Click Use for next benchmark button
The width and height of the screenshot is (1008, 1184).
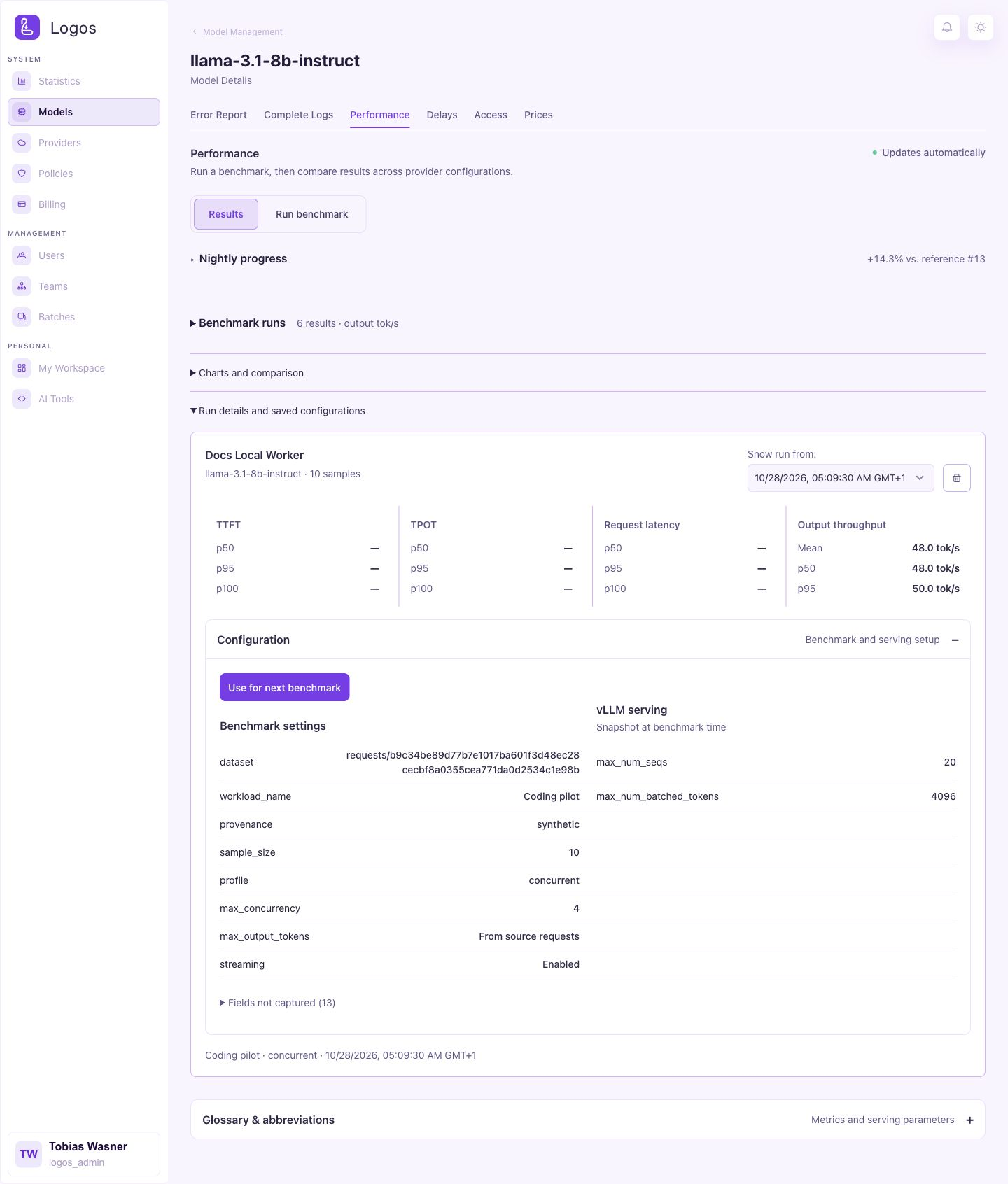(x=284, y=688)
